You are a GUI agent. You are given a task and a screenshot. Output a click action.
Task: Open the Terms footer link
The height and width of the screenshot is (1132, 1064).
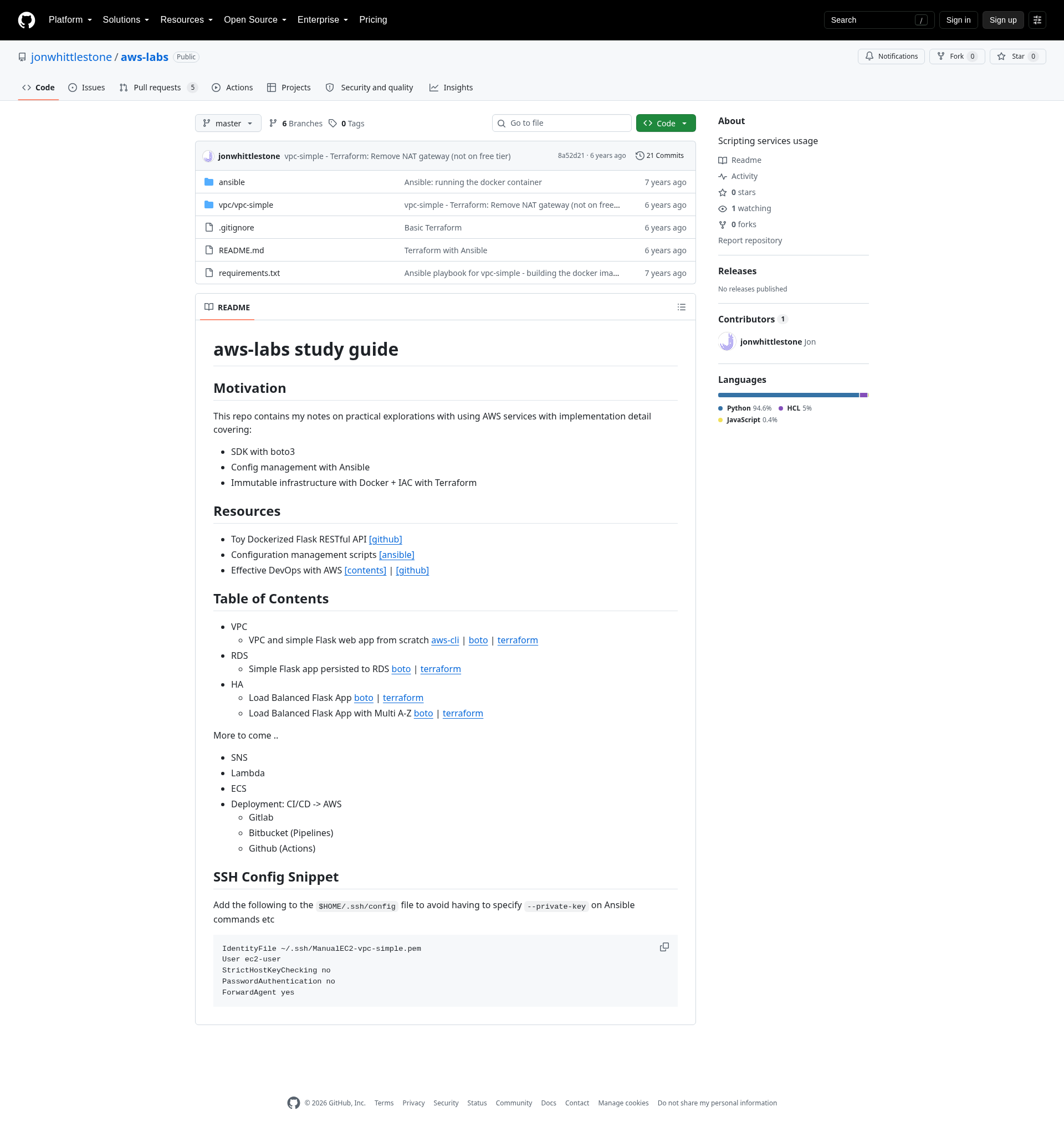[384, 1103]
